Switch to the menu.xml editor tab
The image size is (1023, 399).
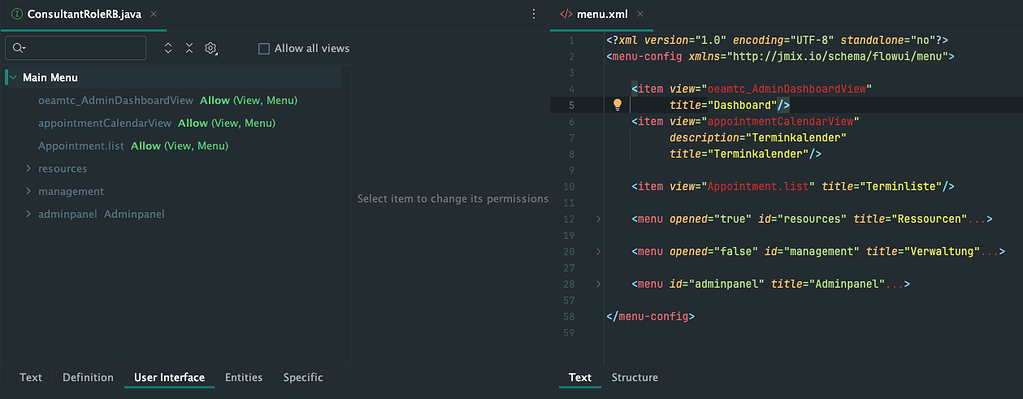(x=603, y=14)
